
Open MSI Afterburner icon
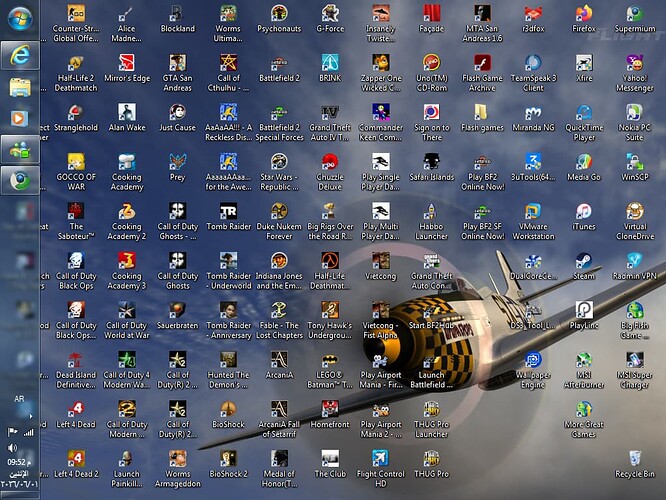click(x=584, y=370)
